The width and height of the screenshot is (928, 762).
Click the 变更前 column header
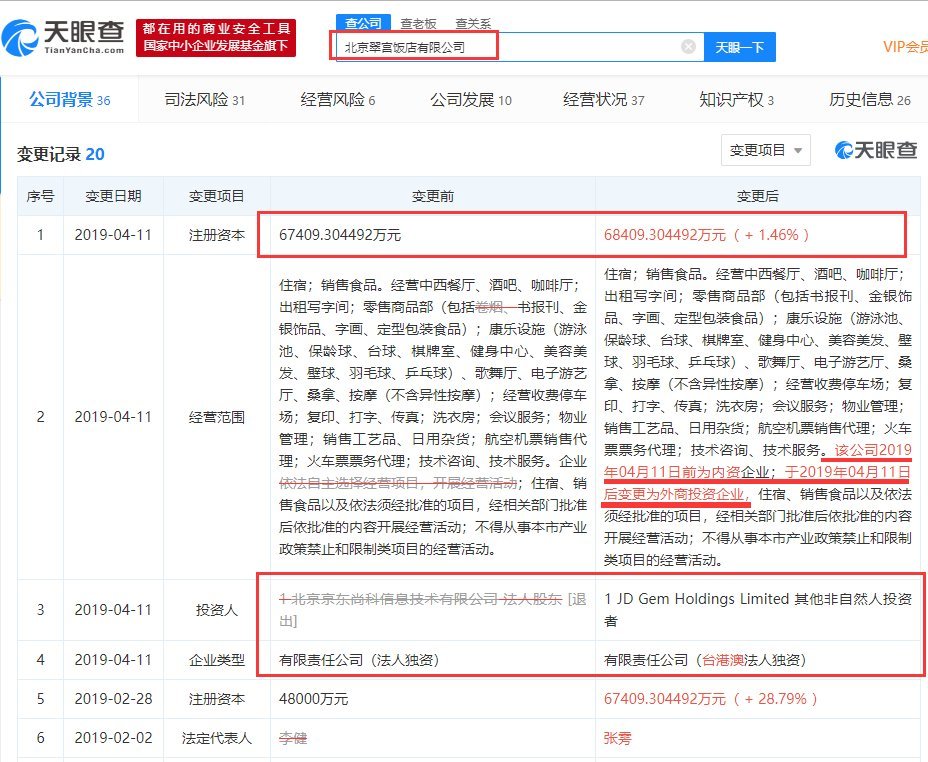(433, 196)
